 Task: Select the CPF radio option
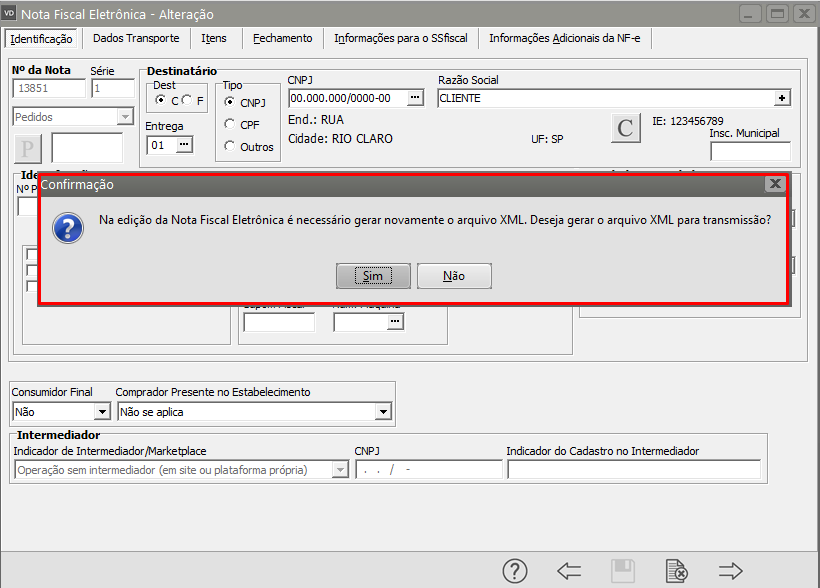point(231,124)
